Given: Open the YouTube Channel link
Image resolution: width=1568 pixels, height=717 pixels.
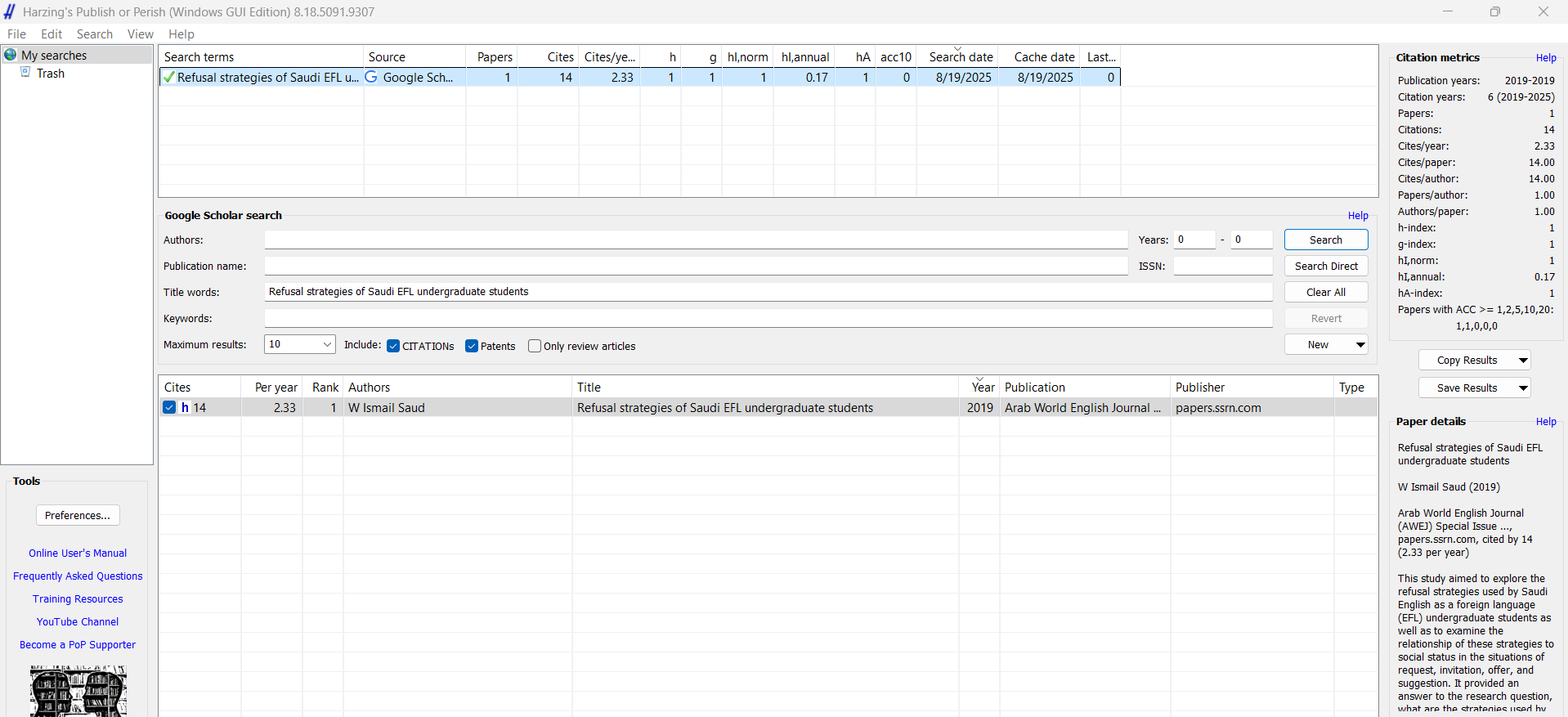Looking at the screenshot, I should 78,622.
